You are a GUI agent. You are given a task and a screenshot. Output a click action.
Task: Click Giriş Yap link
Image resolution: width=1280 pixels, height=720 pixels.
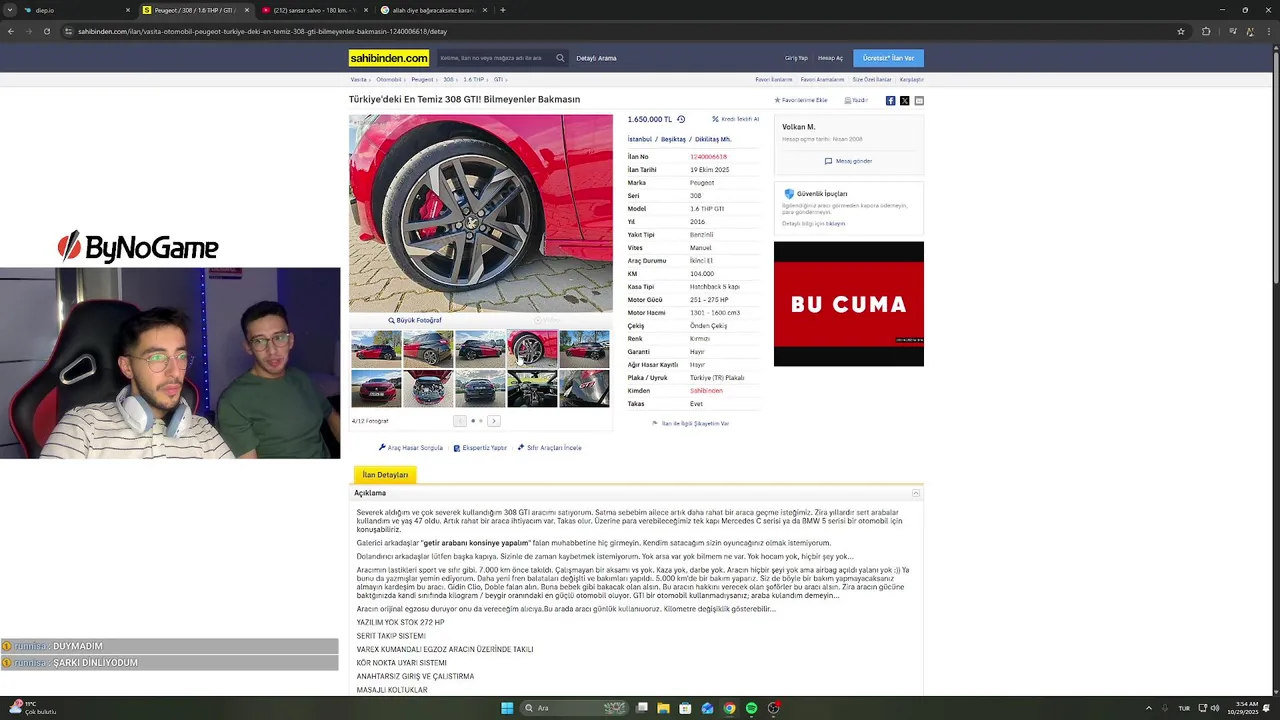[796, 58]
